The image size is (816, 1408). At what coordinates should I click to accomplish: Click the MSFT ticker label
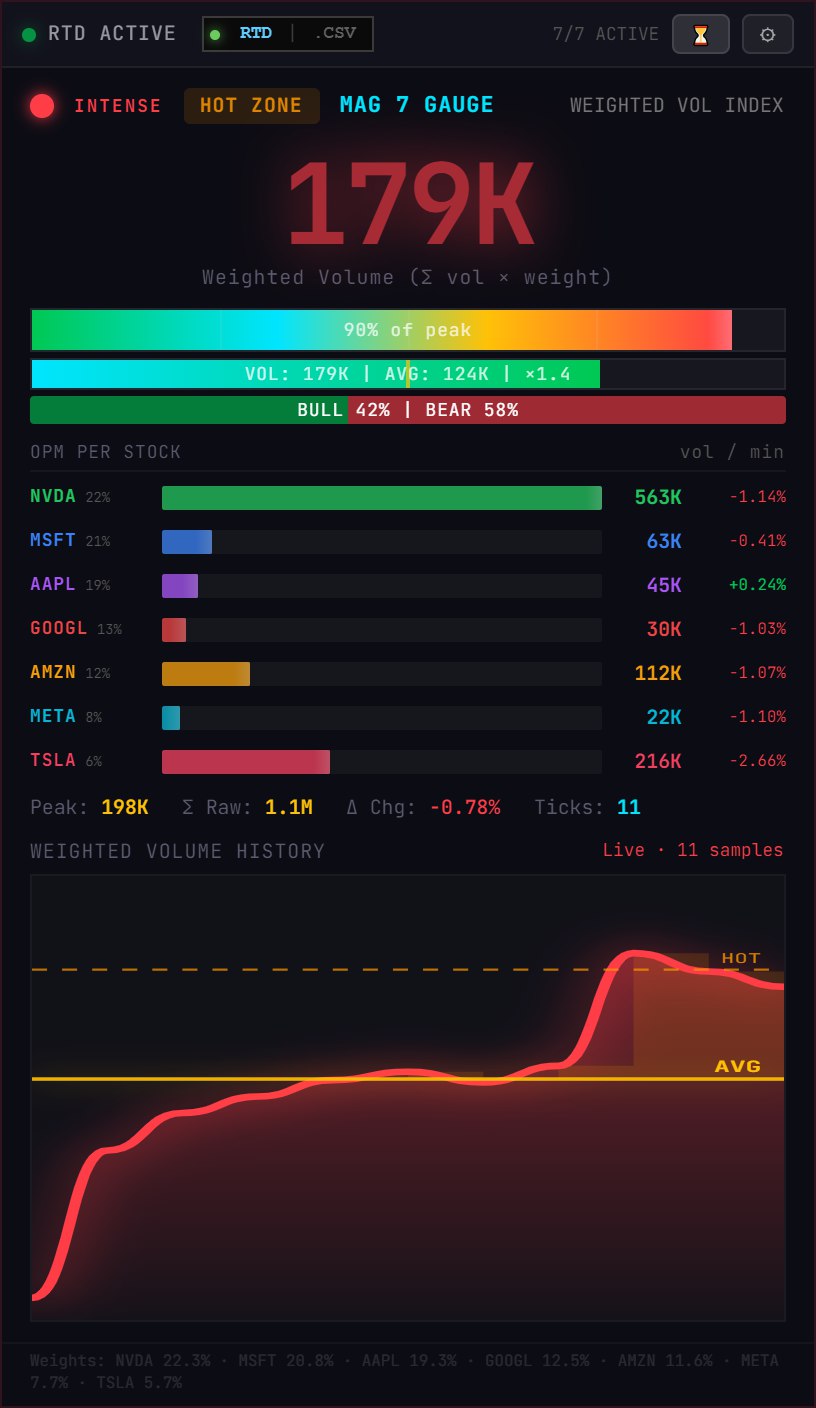pos(53,541)
